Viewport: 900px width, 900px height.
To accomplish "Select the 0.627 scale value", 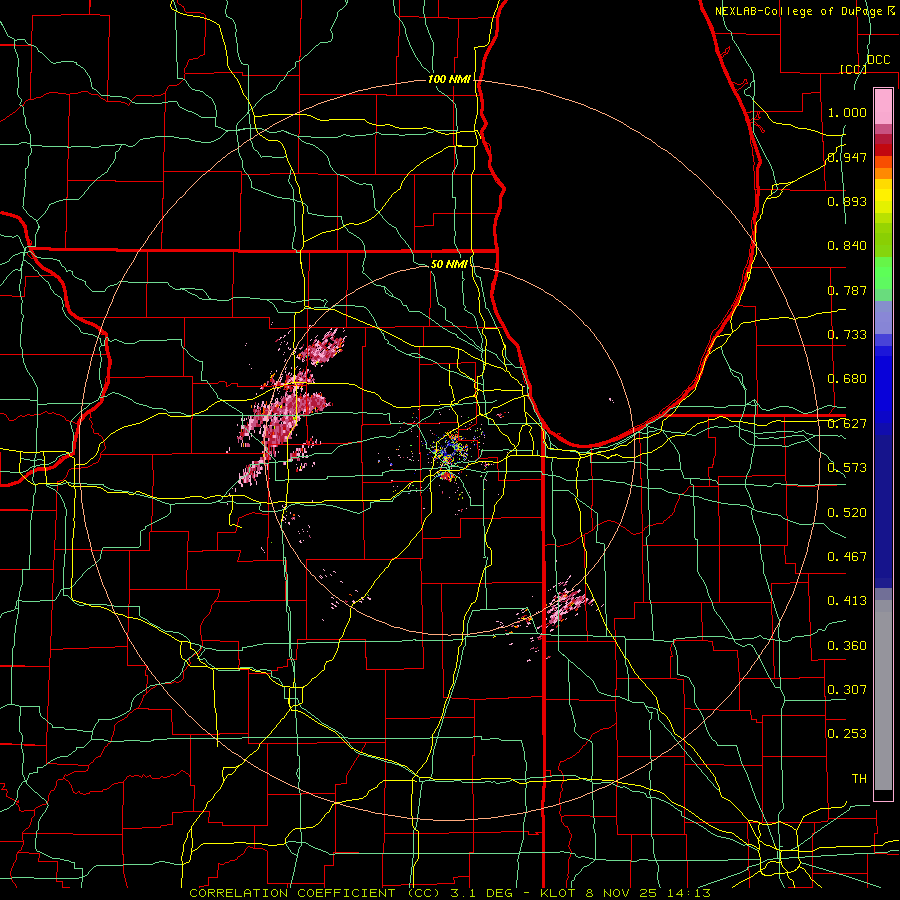I will [847, 424].
